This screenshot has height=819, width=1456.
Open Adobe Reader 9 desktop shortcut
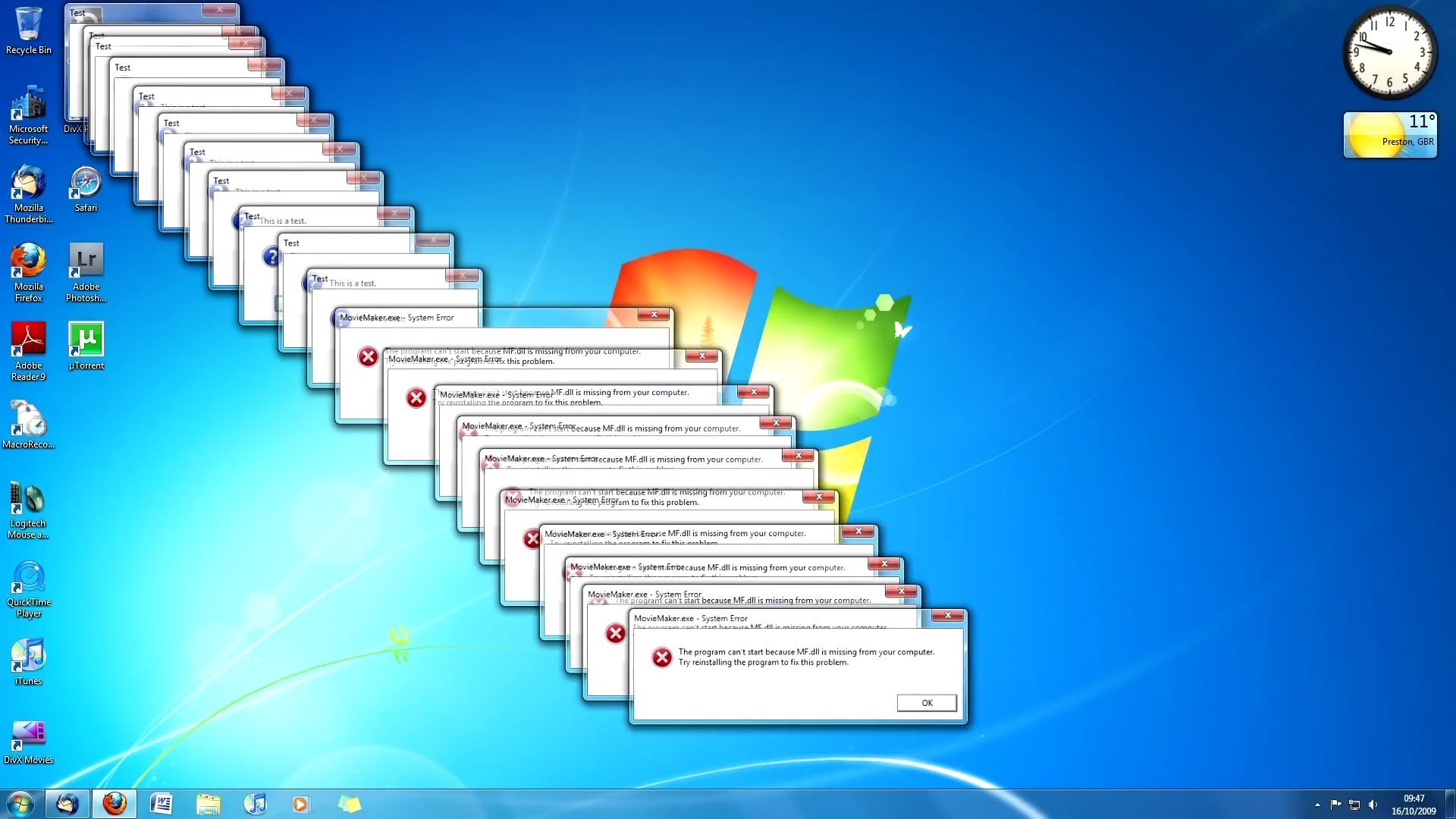(x=29, y=352)
